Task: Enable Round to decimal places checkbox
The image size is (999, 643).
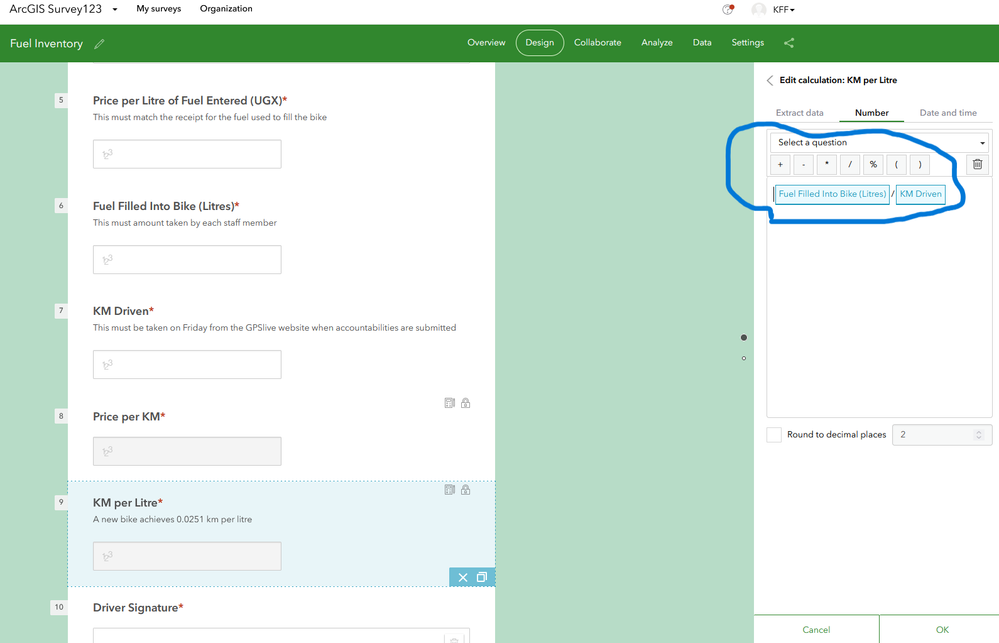Action: pyautogui.click(x=774, y=435)
